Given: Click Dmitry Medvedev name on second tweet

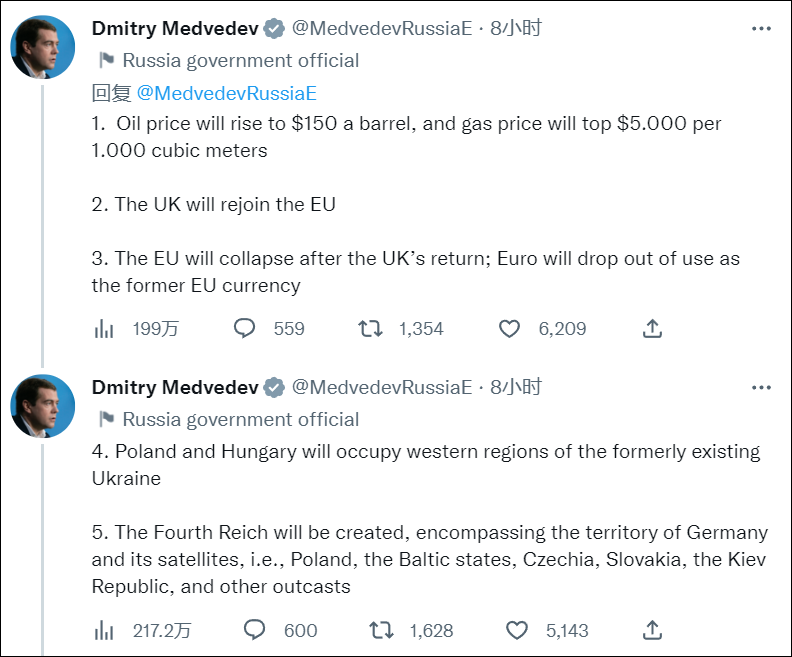Looking at the screenshot, I should coord(174,387).
